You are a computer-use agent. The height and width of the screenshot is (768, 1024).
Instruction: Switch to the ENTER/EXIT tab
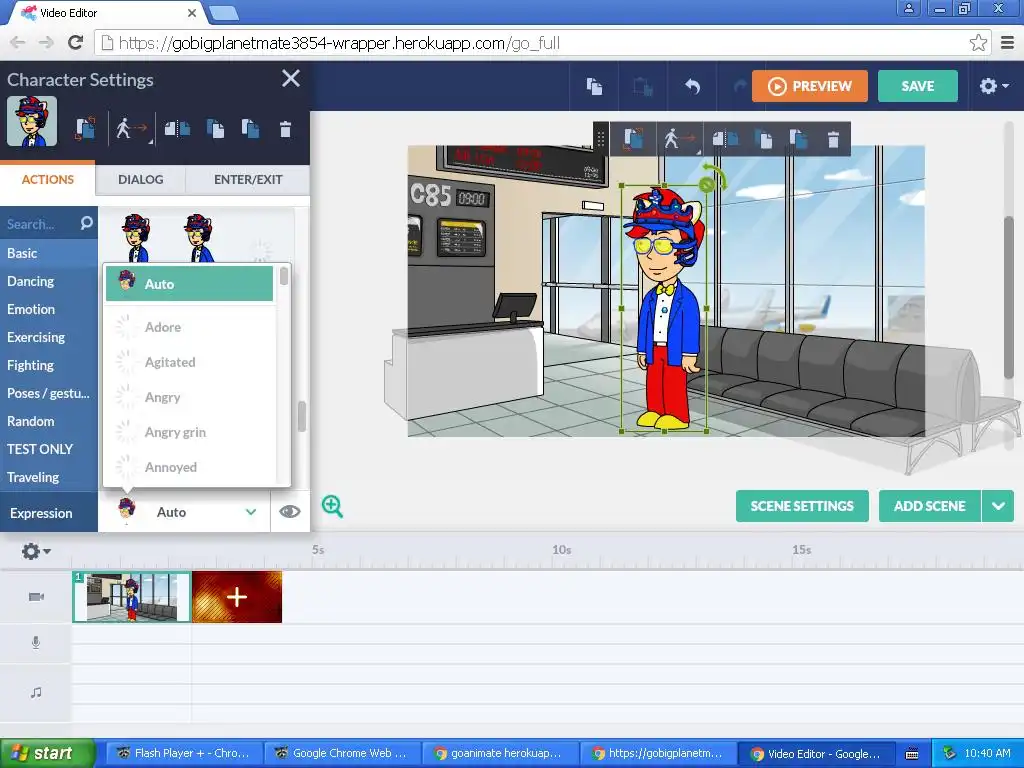point(248,180)
